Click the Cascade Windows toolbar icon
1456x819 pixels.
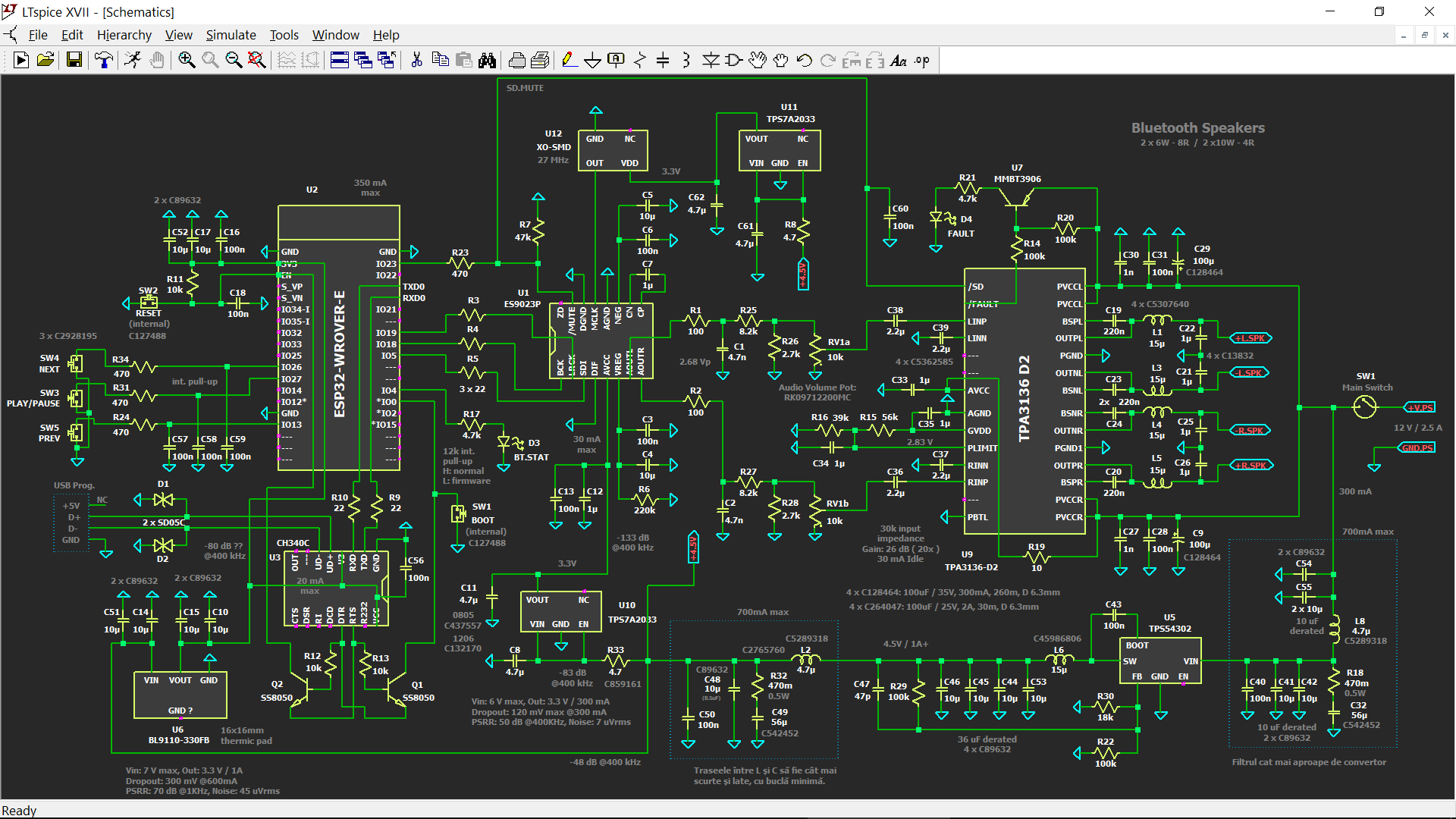click(363, 60)
